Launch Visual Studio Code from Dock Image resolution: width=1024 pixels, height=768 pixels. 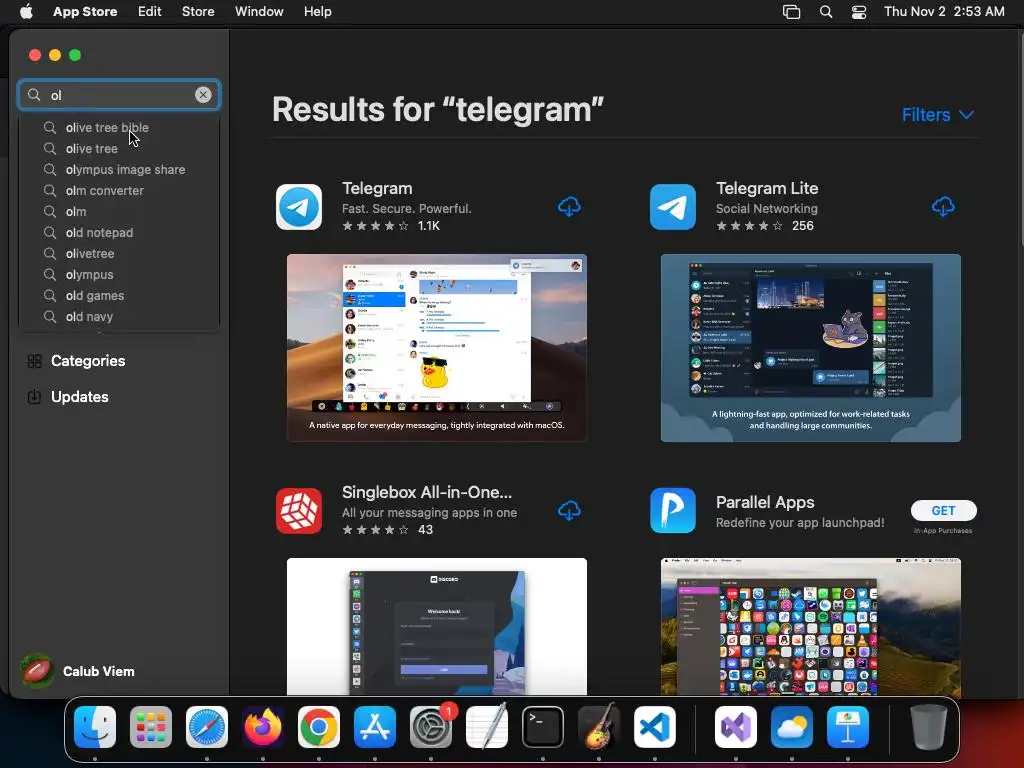tap(655, 727)
